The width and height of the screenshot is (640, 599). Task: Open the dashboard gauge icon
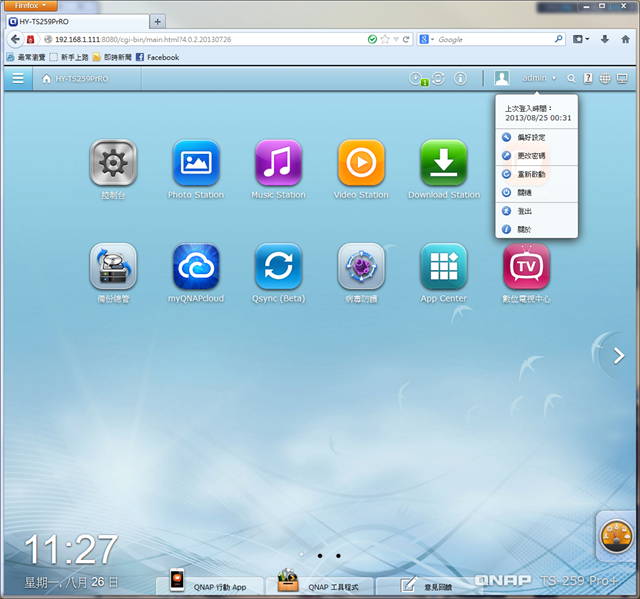616,536
